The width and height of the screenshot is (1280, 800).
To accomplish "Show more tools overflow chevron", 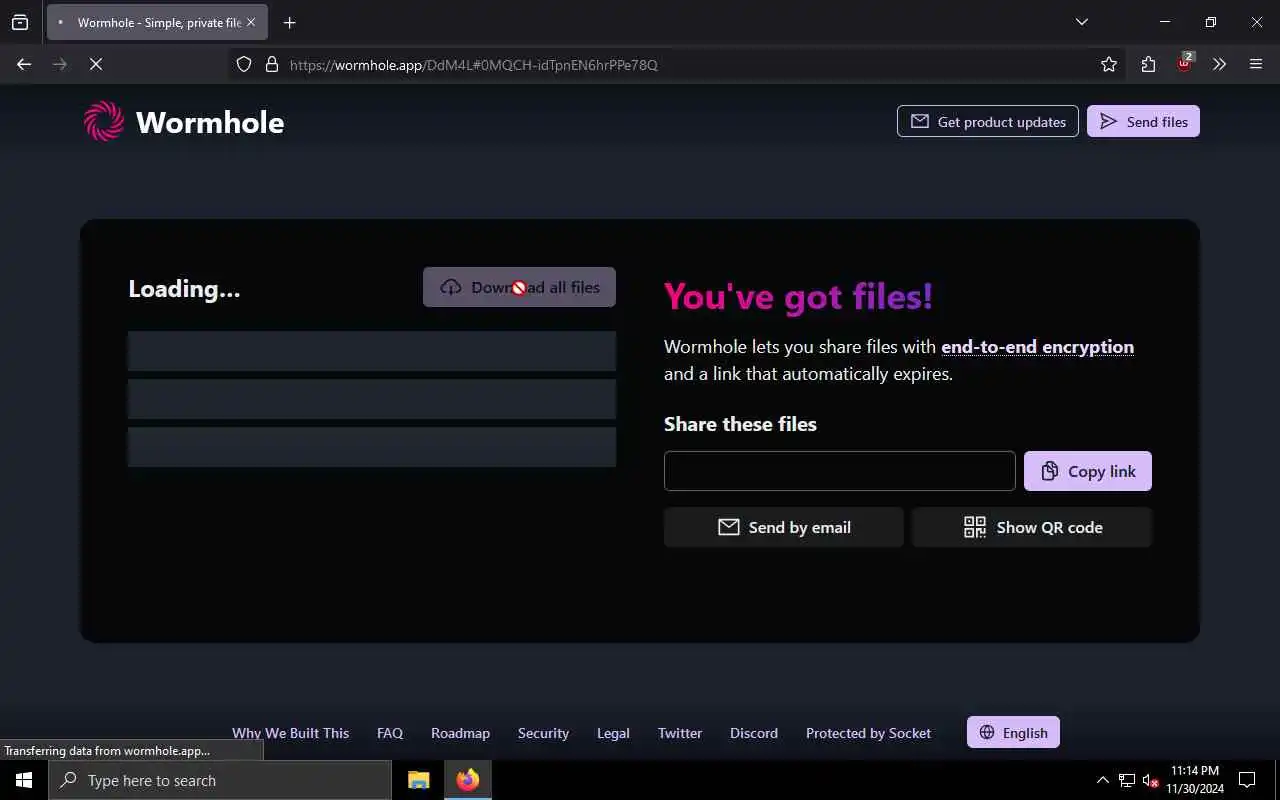I will (x=1219, y=64).
